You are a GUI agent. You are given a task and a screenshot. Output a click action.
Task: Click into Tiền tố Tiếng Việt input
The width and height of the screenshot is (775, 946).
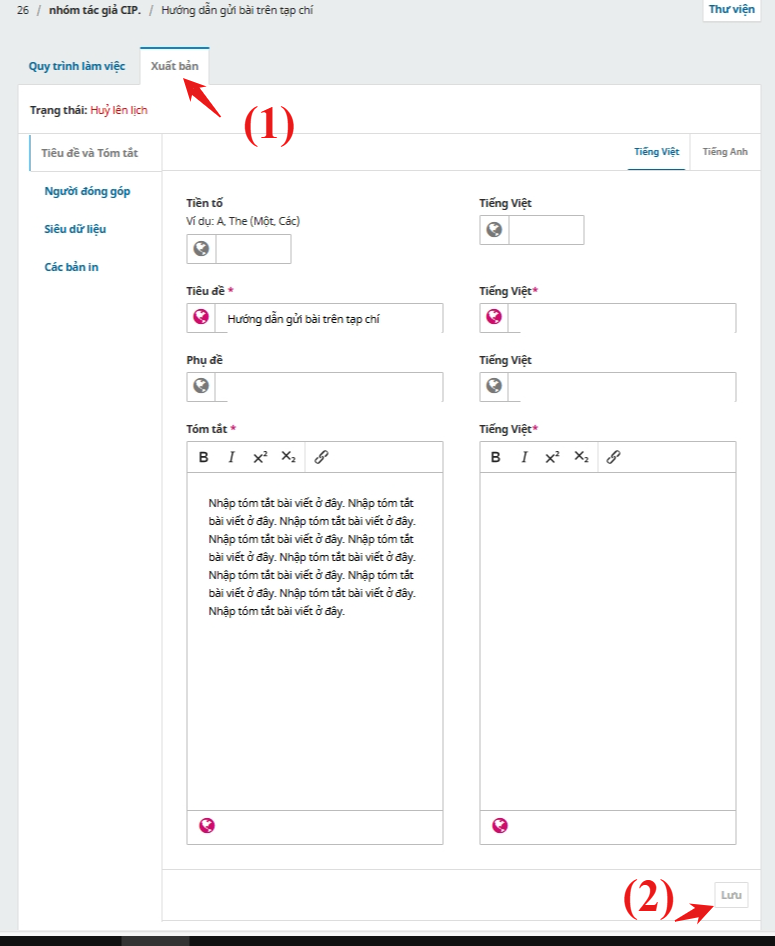[546, 229]
